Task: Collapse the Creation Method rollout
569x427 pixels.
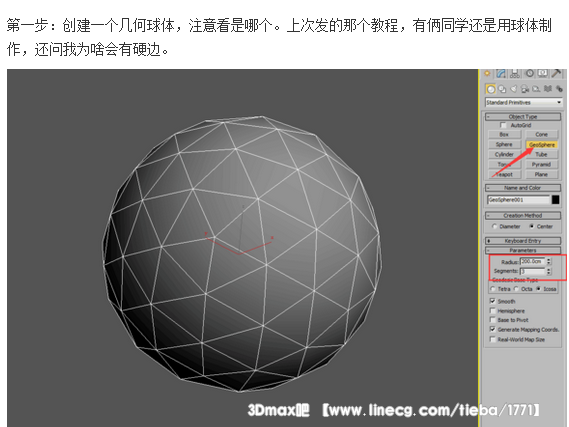Action: pos(523,215)
